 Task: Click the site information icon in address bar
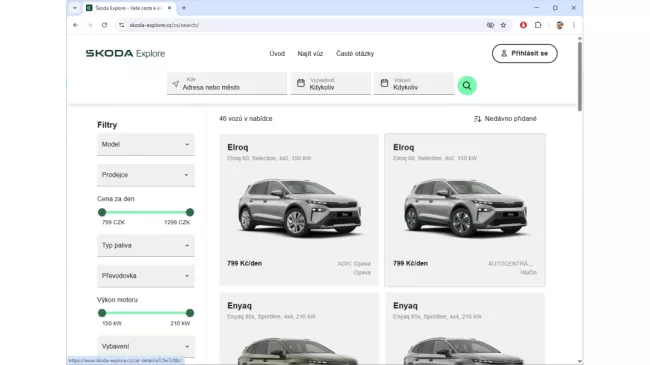[121, 25]
